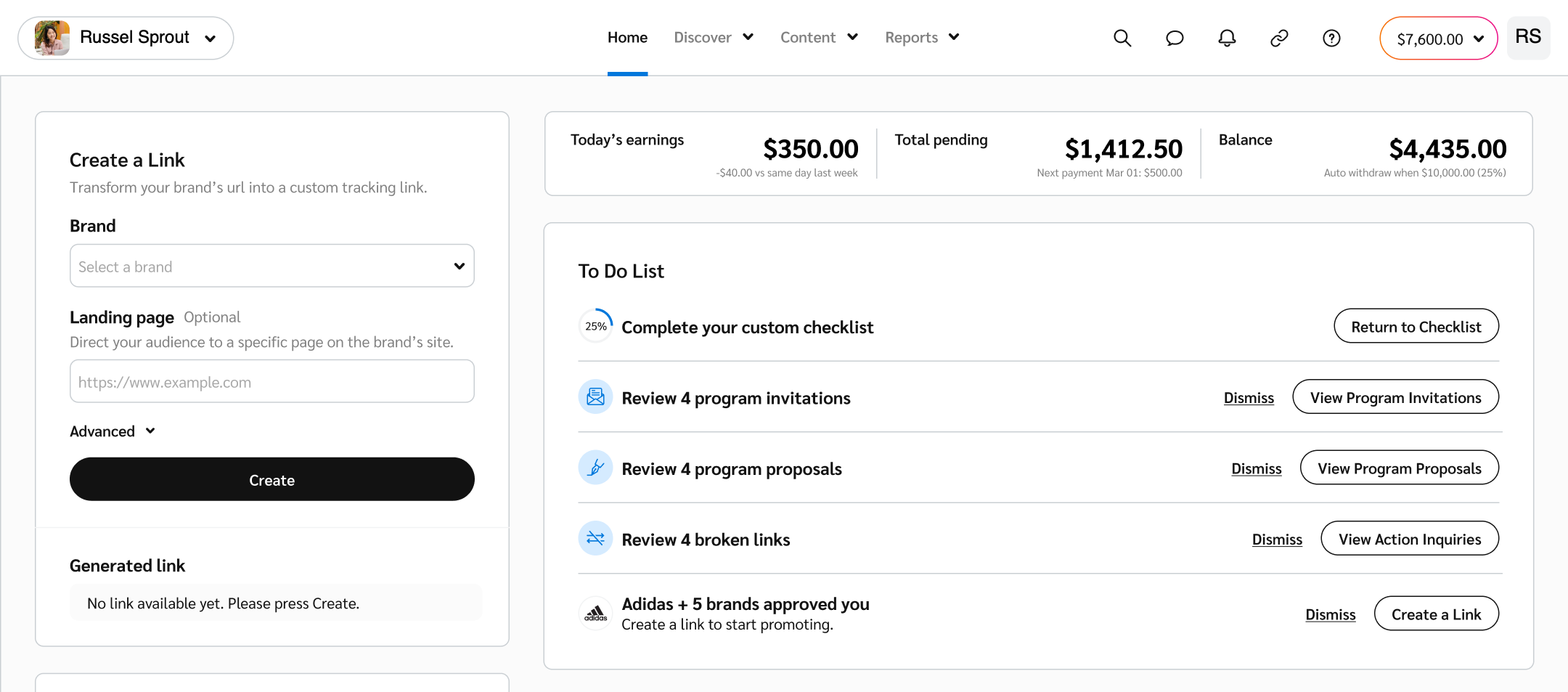Open the help question mark icon
The image size is (1568, 692).
[x=1331, y=38]
